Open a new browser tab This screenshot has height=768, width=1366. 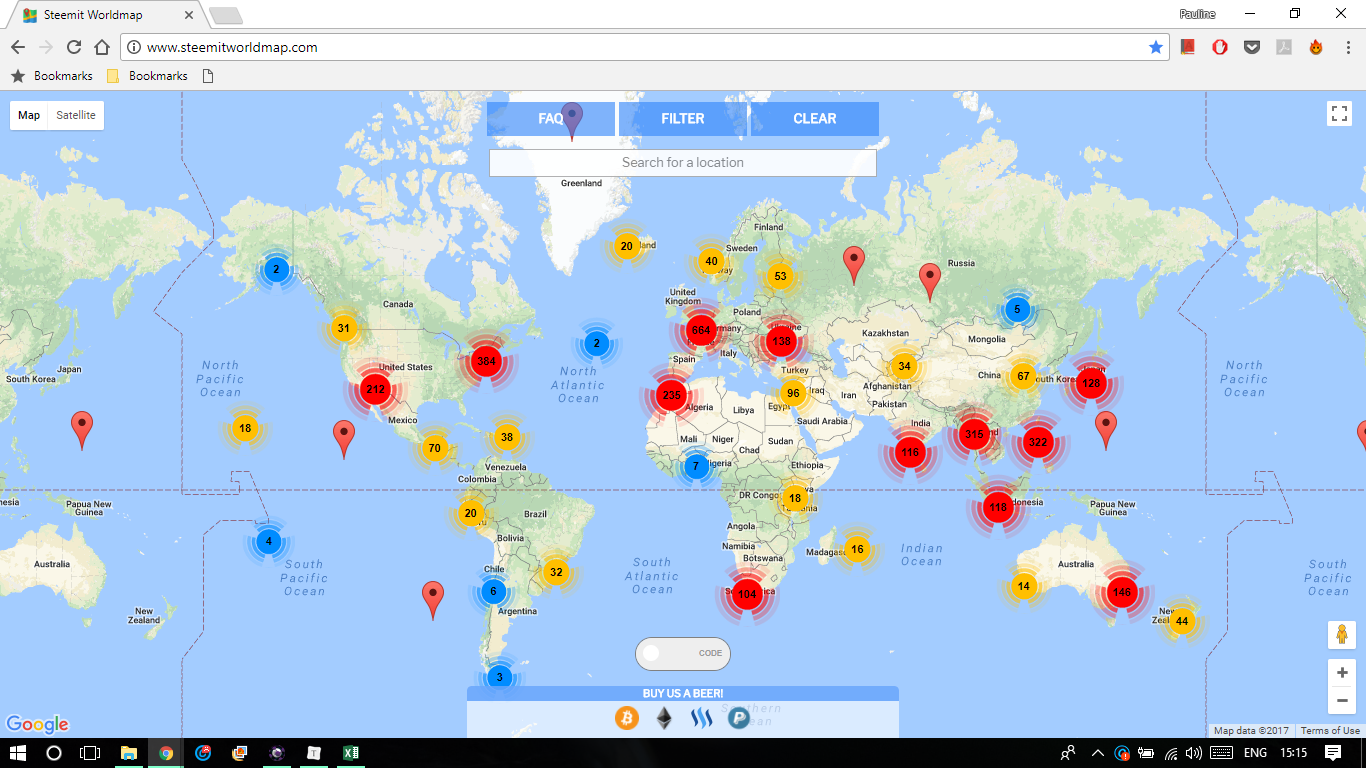(x=226, y=15)
